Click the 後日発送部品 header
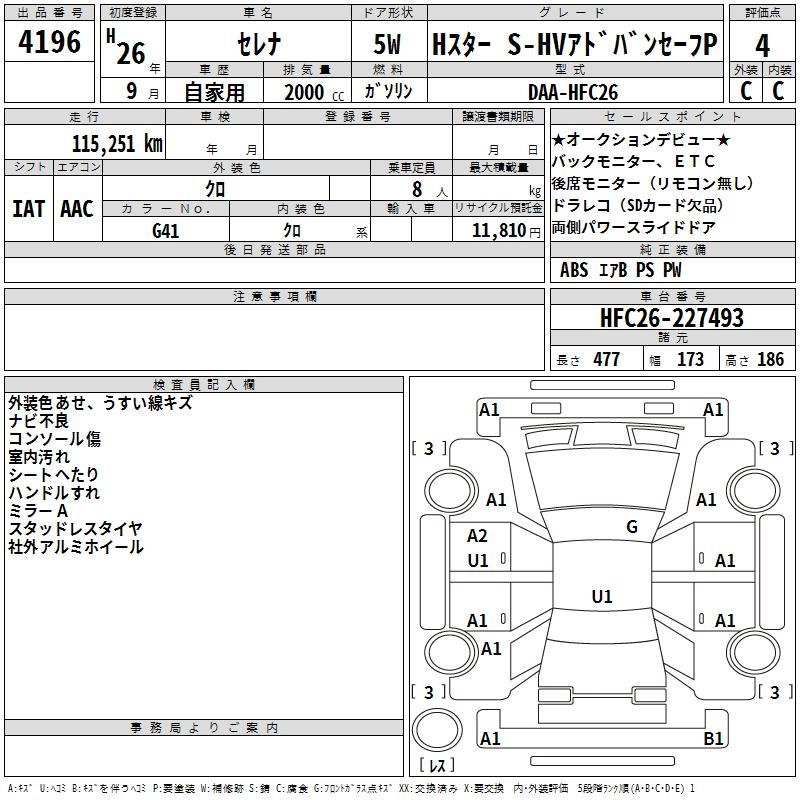The image size is (800, 800). (274, 249)
